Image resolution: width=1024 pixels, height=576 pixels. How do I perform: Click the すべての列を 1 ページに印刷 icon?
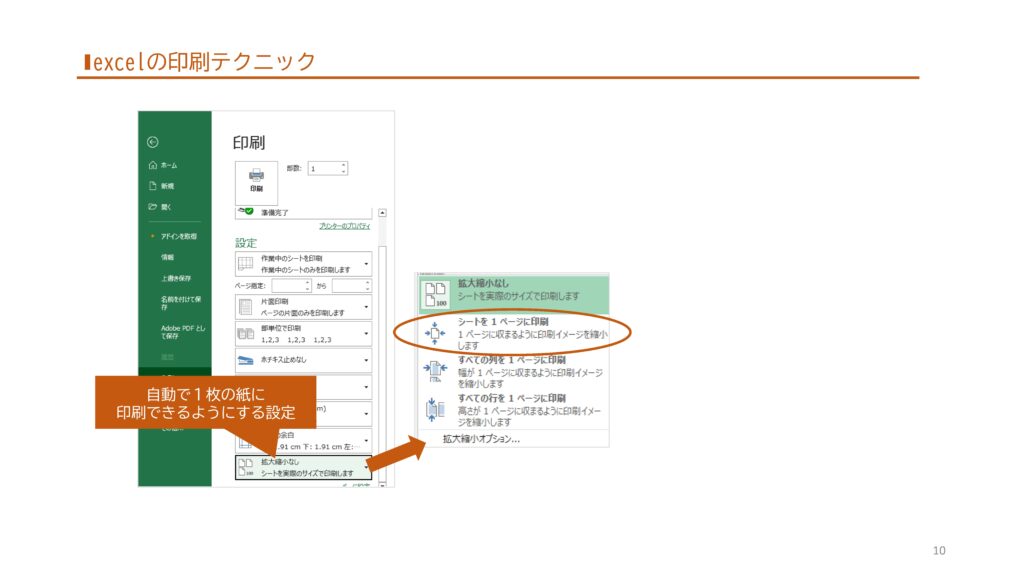(436, 370)
